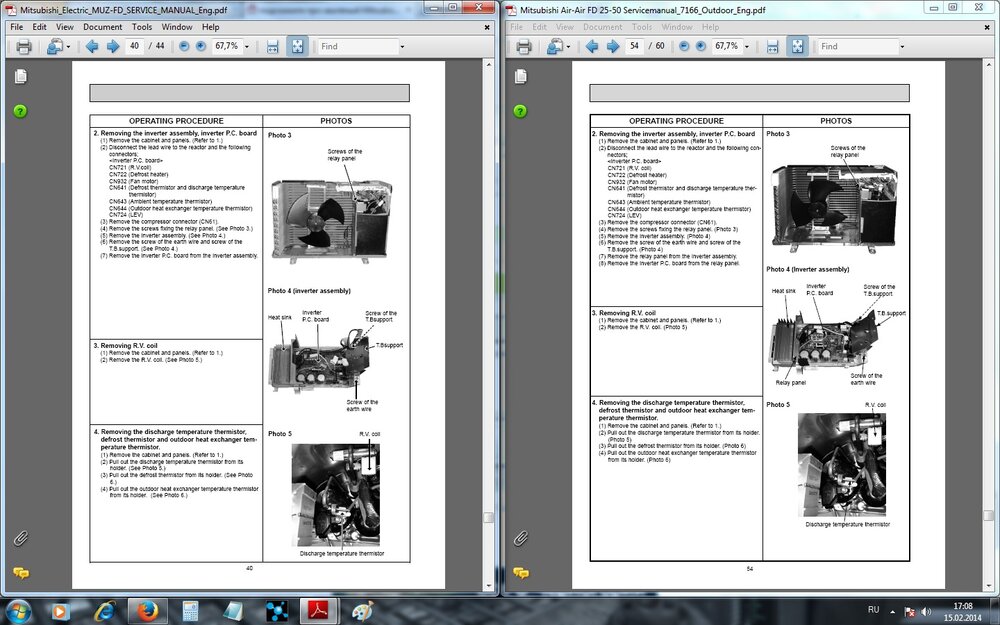Go to previous page in right PDF
Screen dimensions: 1000x625
click(592, 46)
